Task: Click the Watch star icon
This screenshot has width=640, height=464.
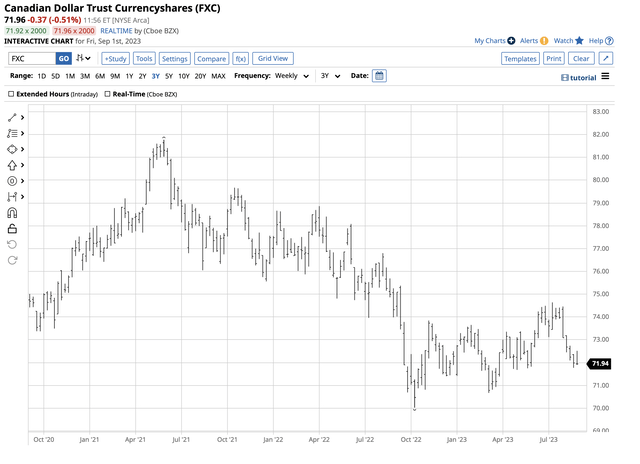Action: pos(579,40)
